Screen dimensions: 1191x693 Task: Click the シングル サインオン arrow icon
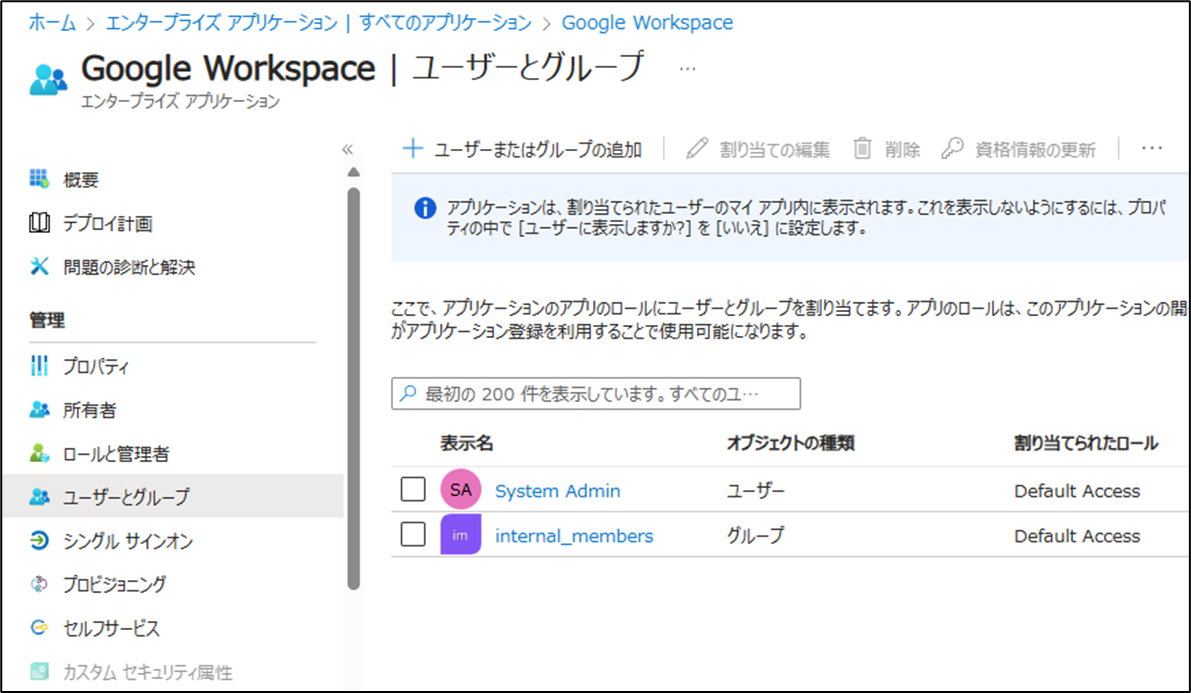point(39,540)
